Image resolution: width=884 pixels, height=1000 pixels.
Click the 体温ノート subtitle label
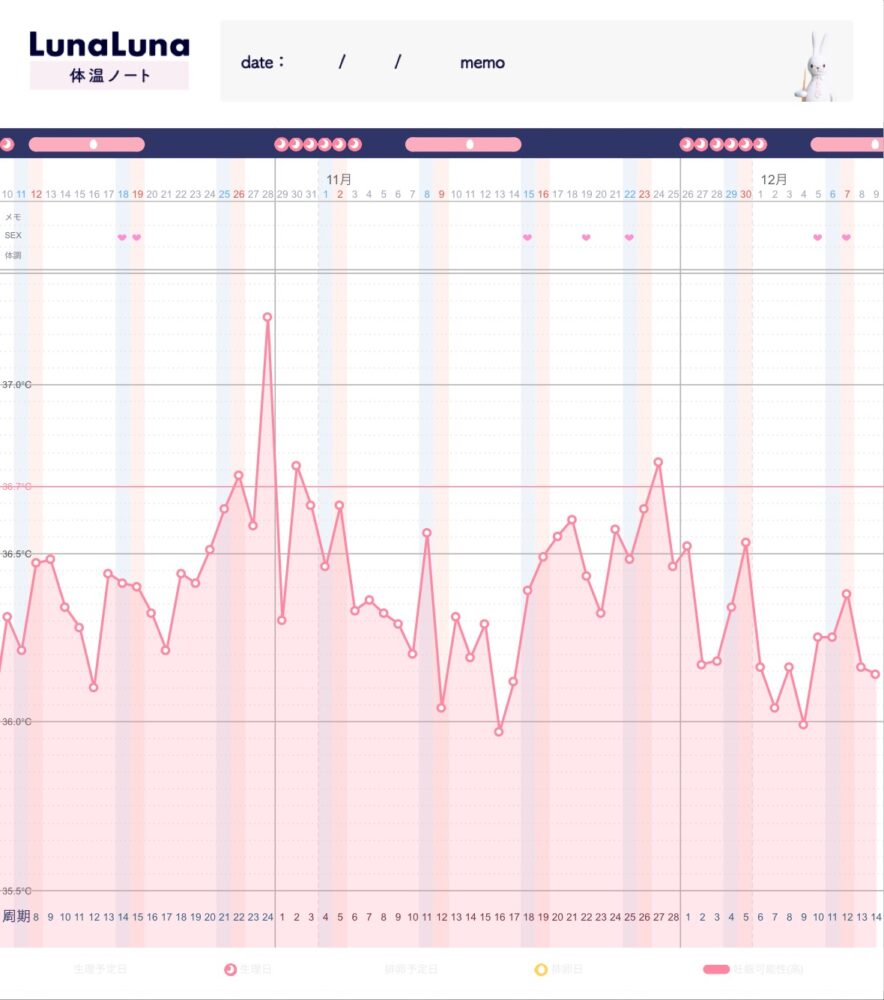coord(109,76)
